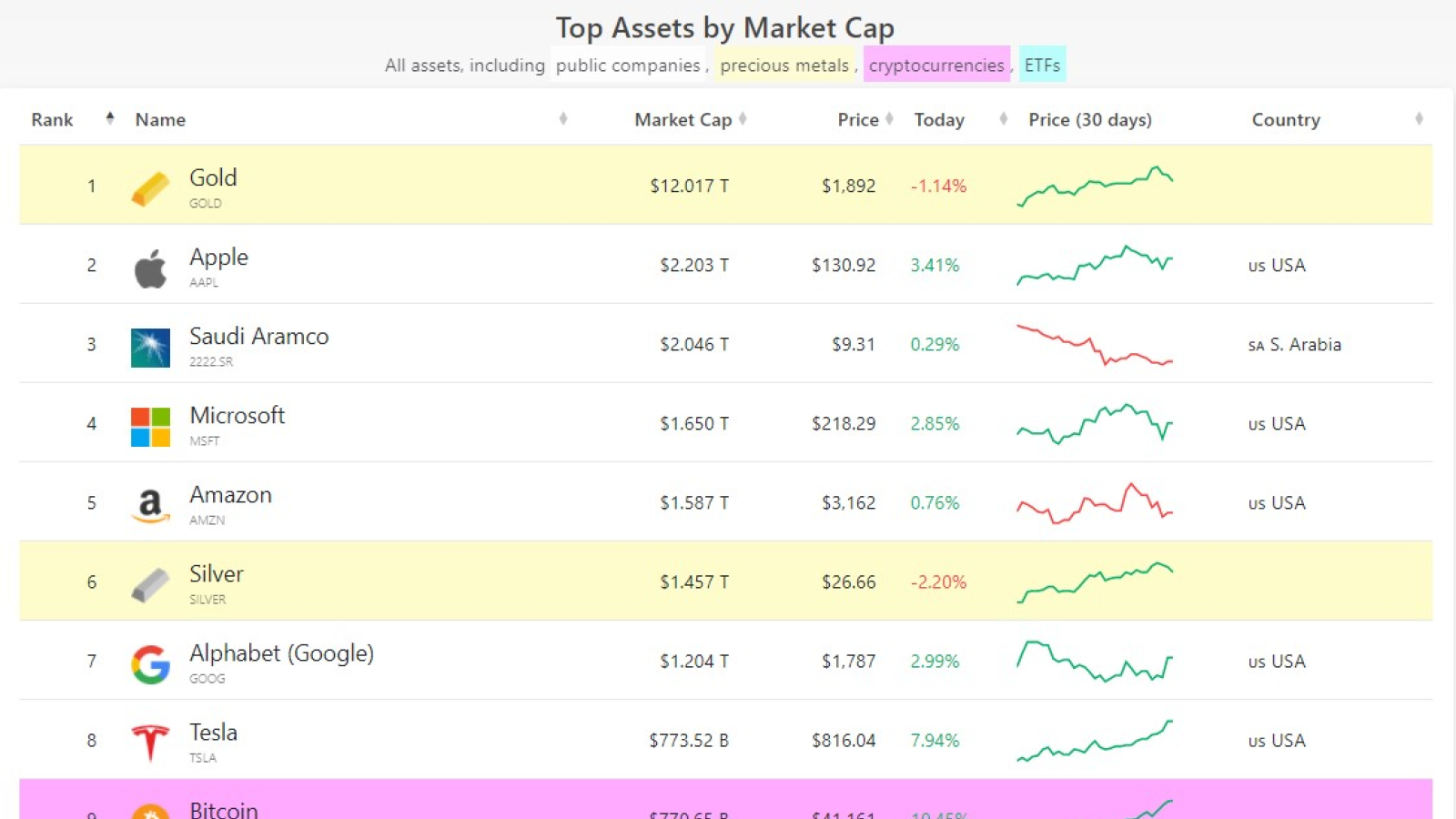Sort table by Rank arrows

click(x=110, y=118)
